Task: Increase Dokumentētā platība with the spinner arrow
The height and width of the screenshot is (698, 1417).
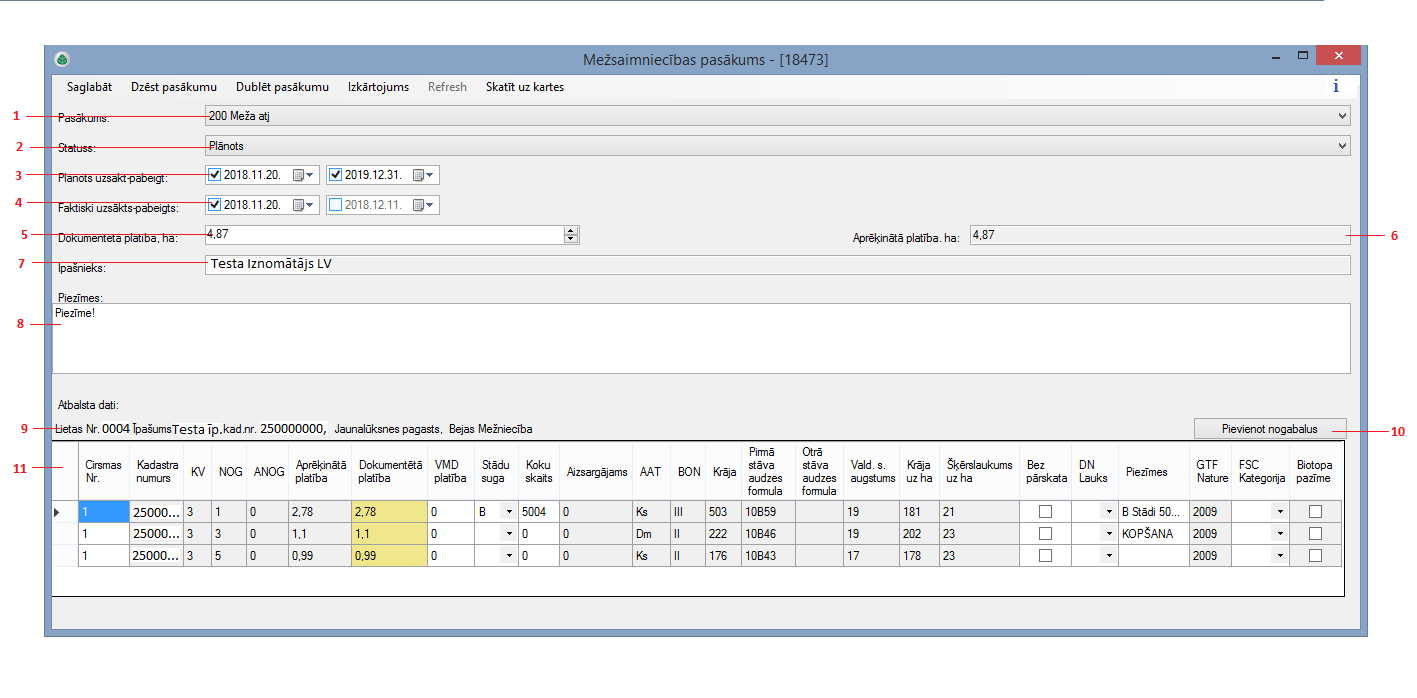Action: click(571, 230)
